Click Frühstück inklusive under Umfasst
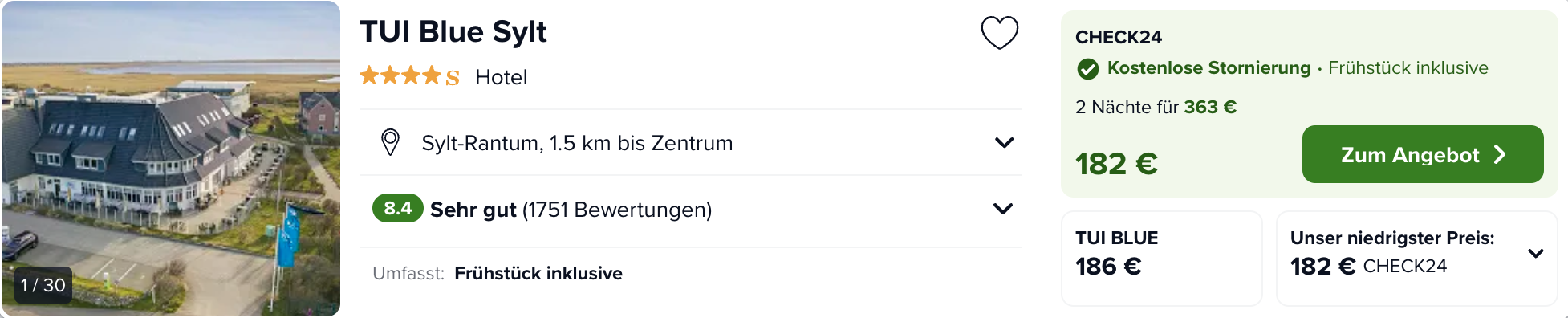This screenshot has height=318, width=1568. 538,274
